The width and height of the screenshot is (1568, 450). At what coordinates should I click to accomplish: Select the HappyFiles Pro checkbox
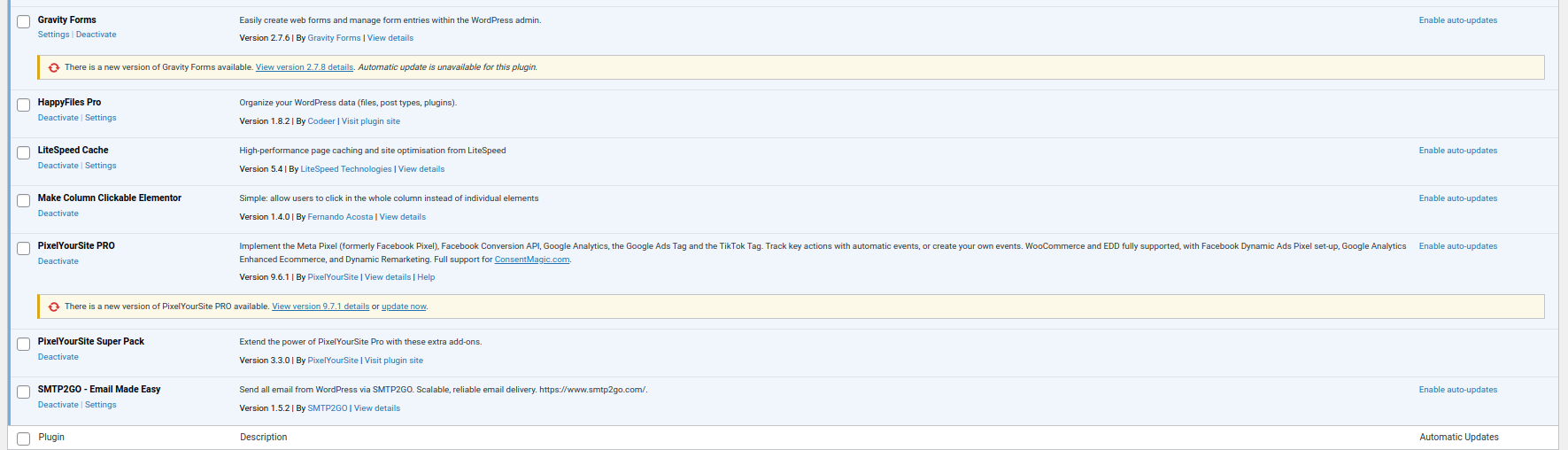24,105
